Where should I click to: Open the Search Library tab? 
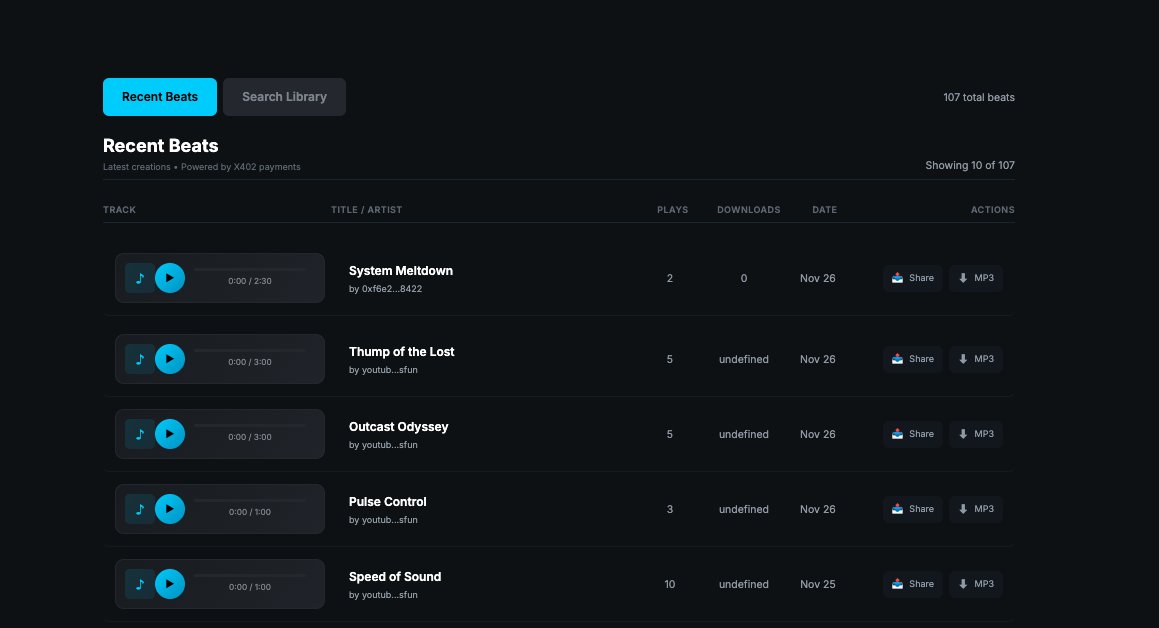tap(285, 97)
